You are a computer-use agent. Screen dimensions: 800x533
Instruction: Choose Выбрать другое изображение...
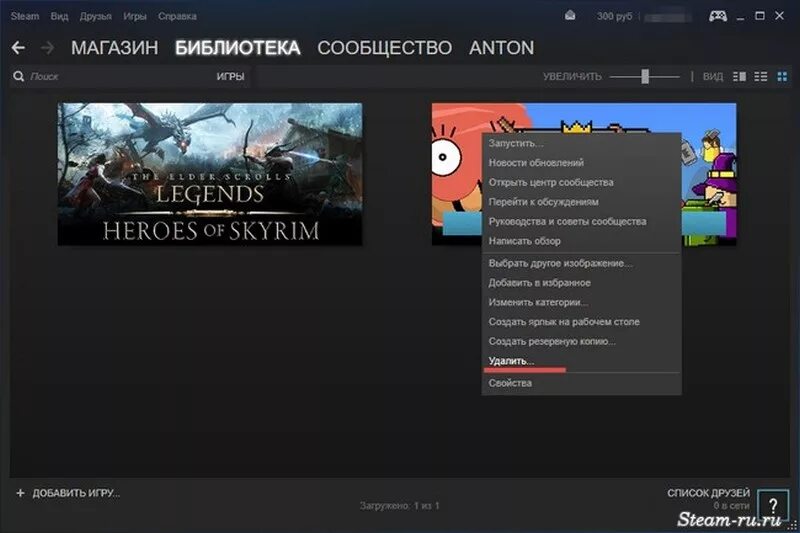click(582, 263)
